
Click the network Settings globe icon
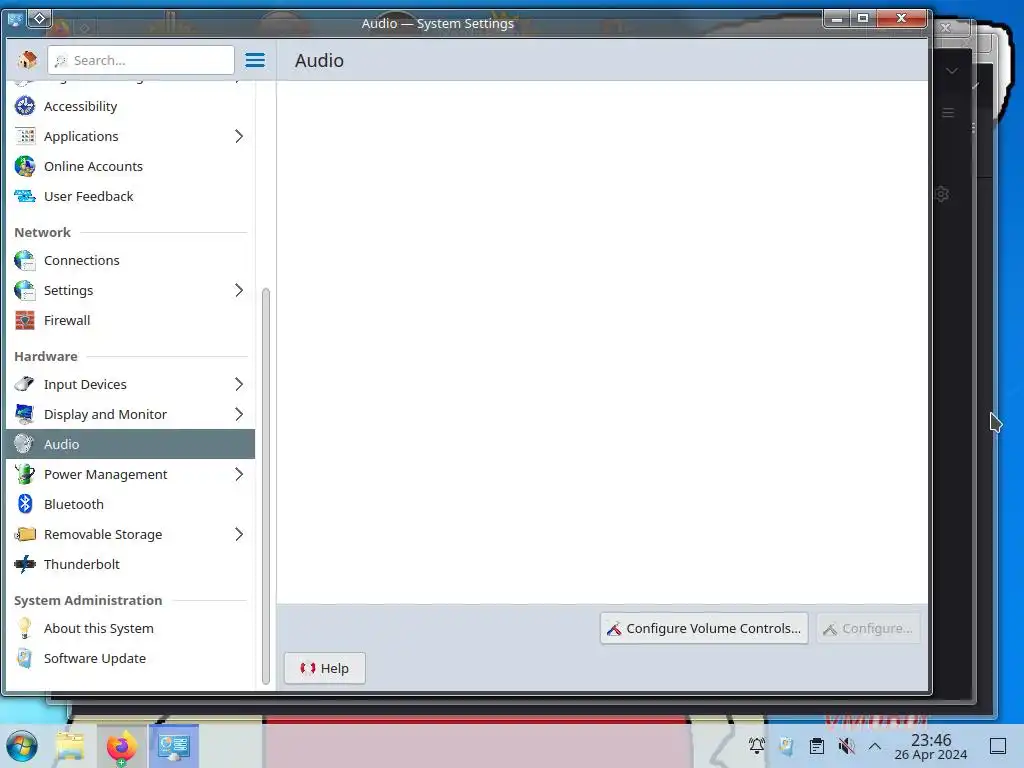25,290
